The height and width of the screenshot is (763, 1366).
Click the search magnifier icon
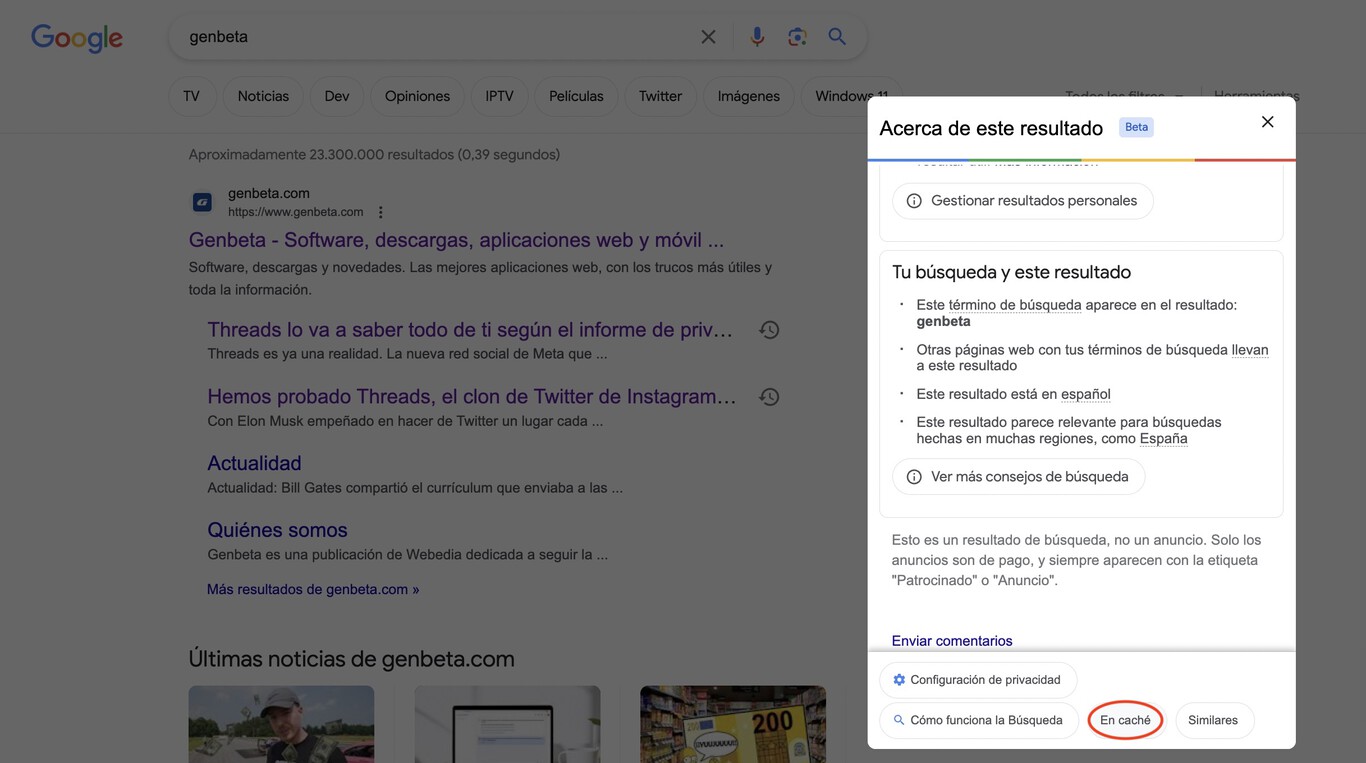(836, 35)
